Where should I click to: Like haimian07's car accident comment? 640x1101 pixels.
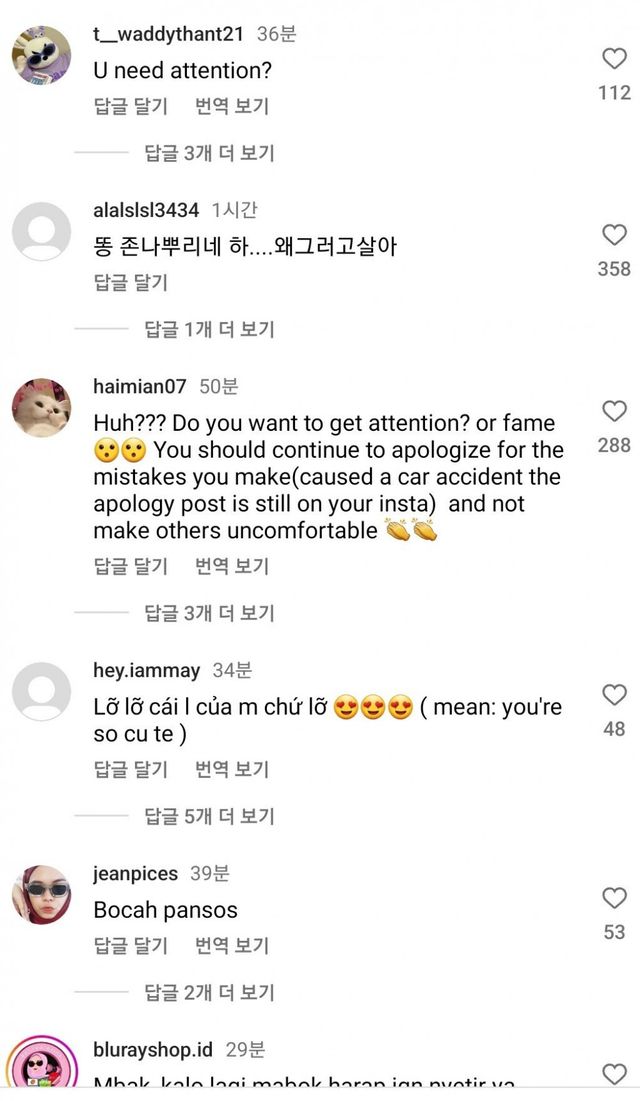(614, 411)
